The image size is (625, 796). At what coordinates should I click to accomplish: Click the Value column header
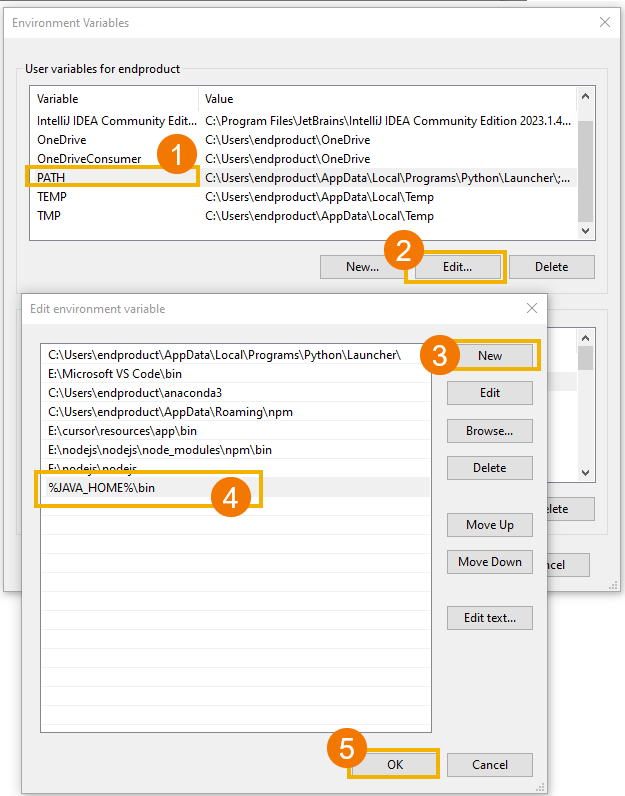(x=380, y=99)
